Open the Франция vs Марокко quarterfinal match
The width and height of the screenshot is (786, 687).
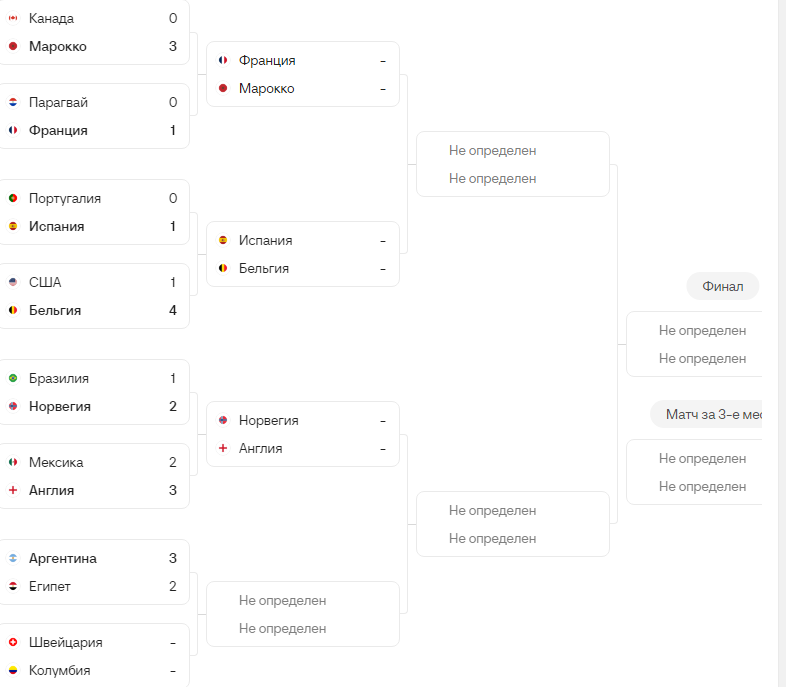tap(303, 74)
